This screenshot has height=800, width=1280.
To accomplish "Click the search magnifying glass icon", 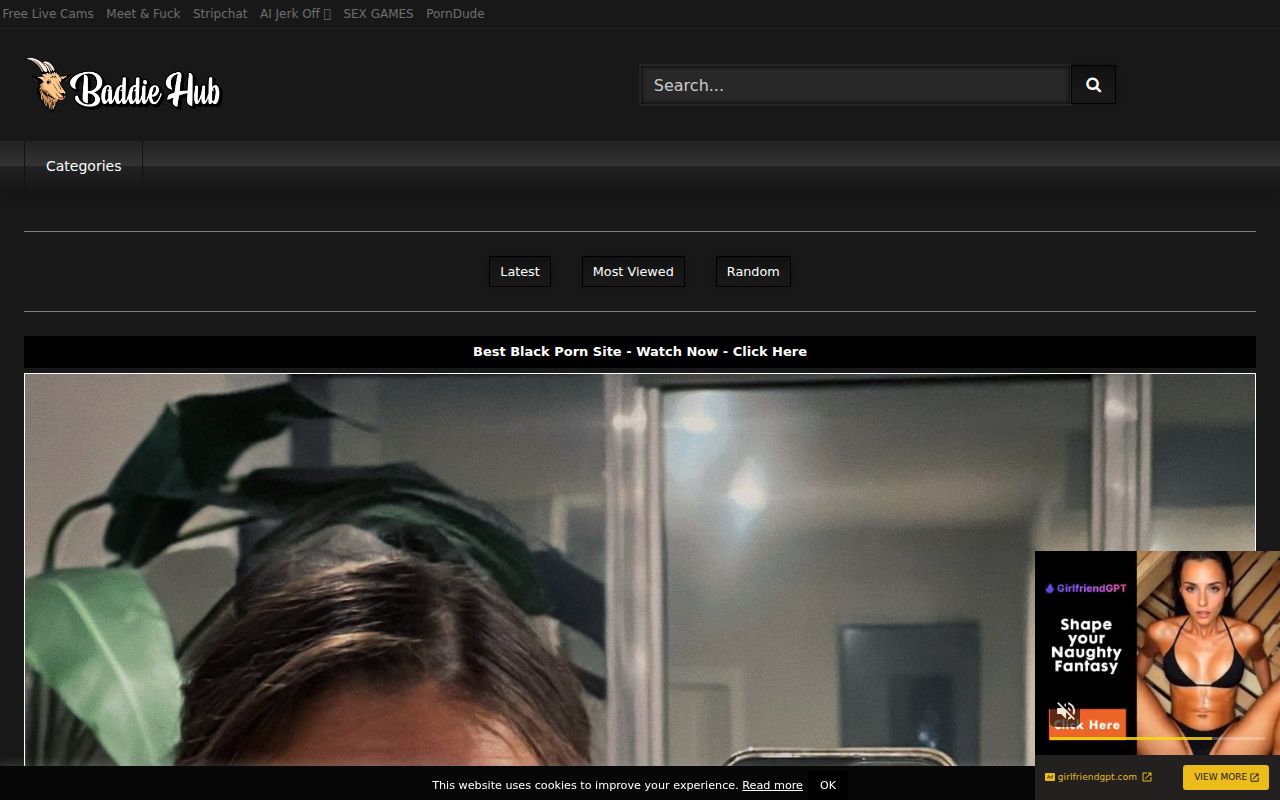I will [x=1092, y=84].
